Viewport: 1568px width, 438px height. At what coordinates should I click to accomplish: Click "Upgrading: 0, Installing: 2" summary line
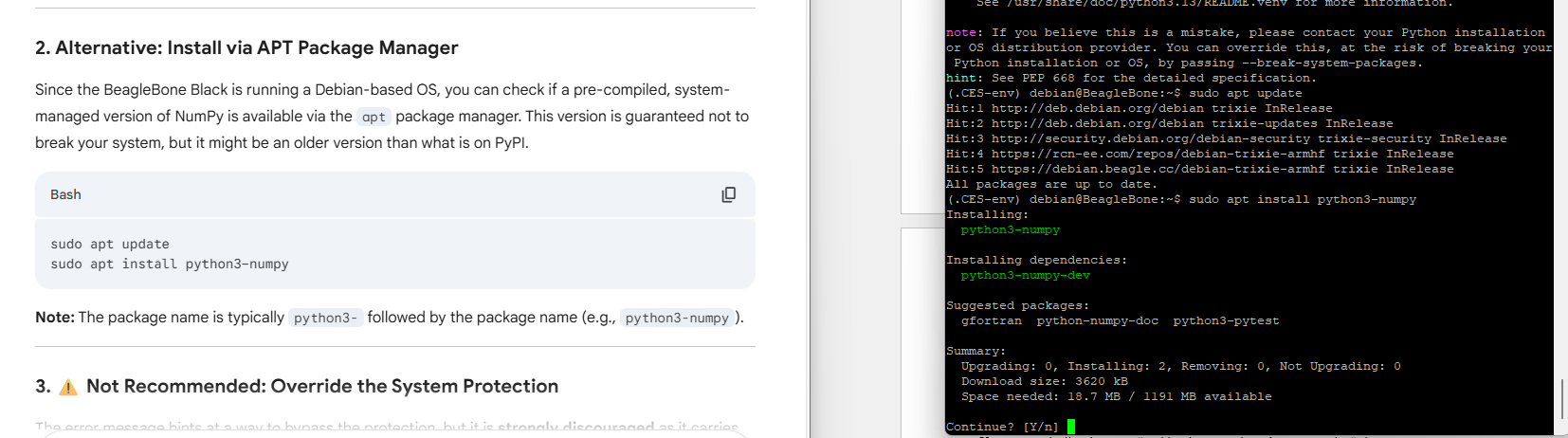click(1181, 366)
